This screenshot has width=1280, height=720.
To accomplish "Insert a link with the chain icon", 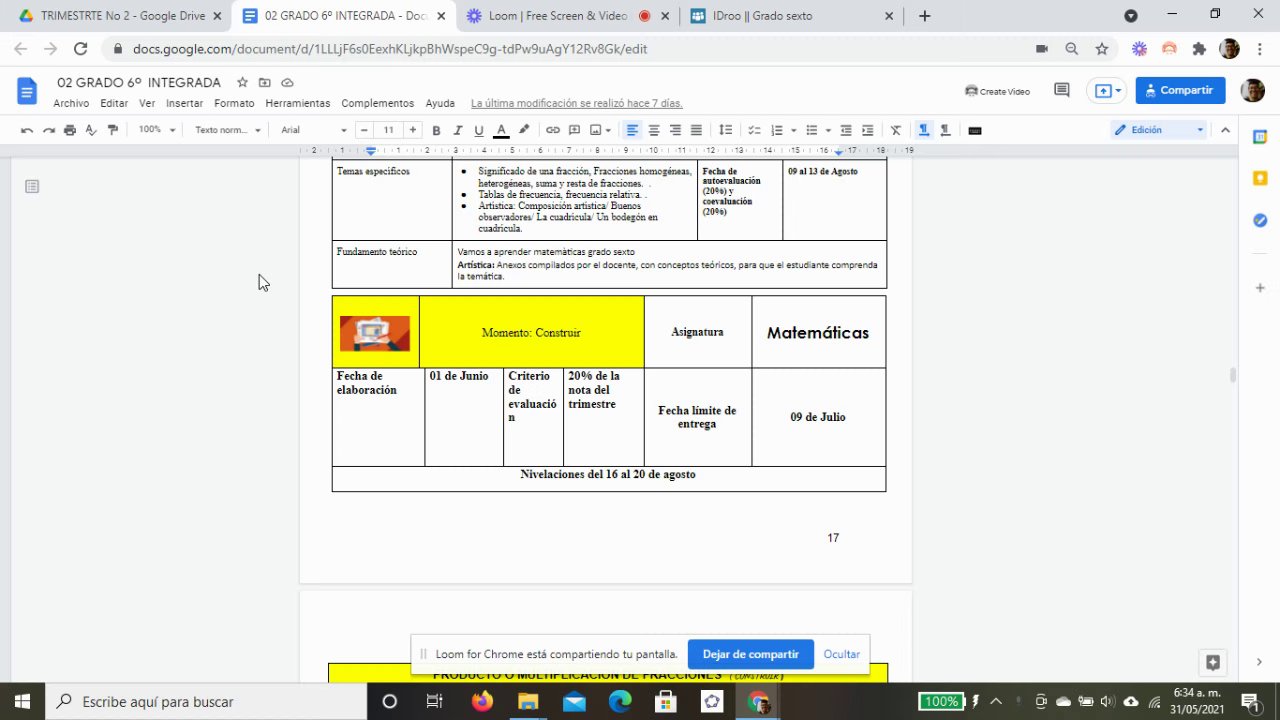I will [553, 130].
